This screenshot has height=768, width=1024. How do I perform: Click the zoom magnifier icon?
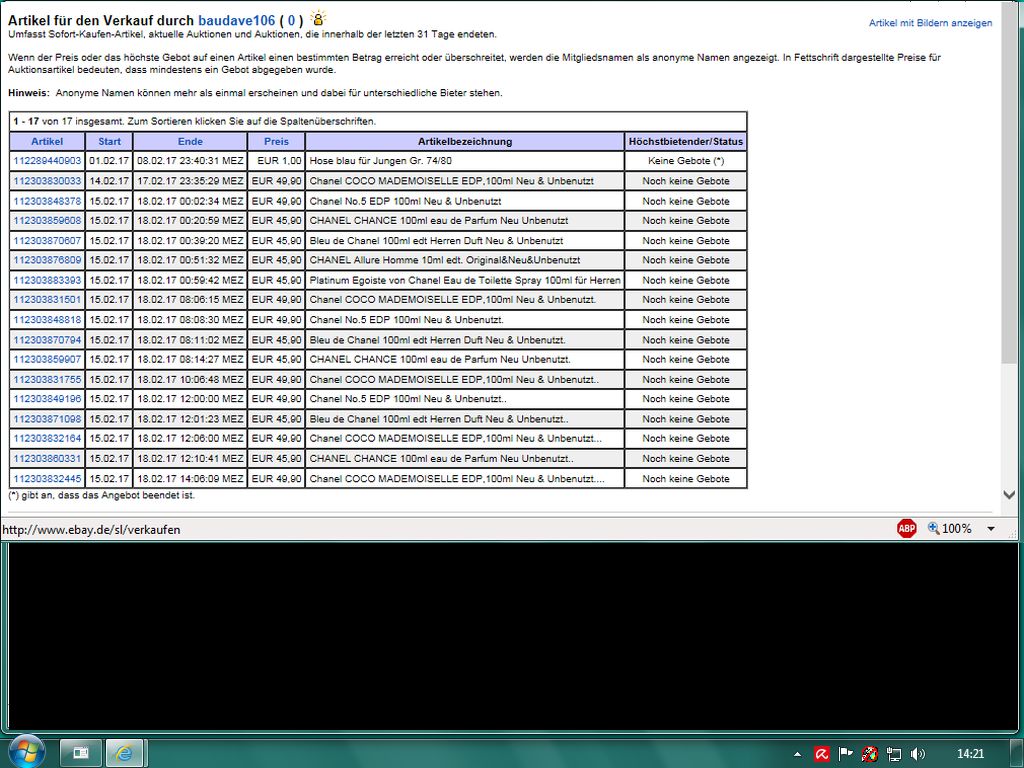934,528
